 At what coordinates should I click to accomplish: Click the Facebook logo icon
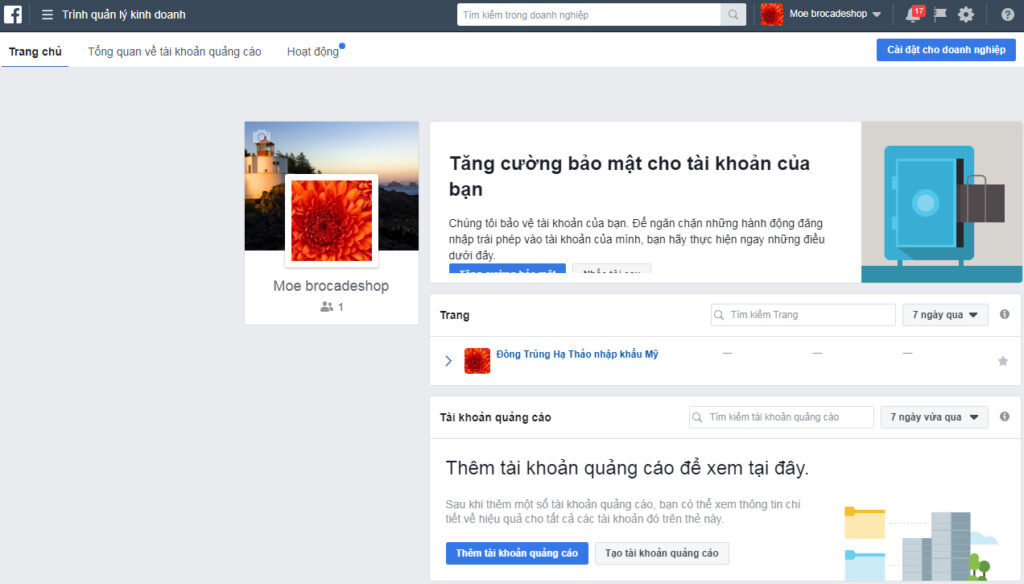(x=13, y=14)
